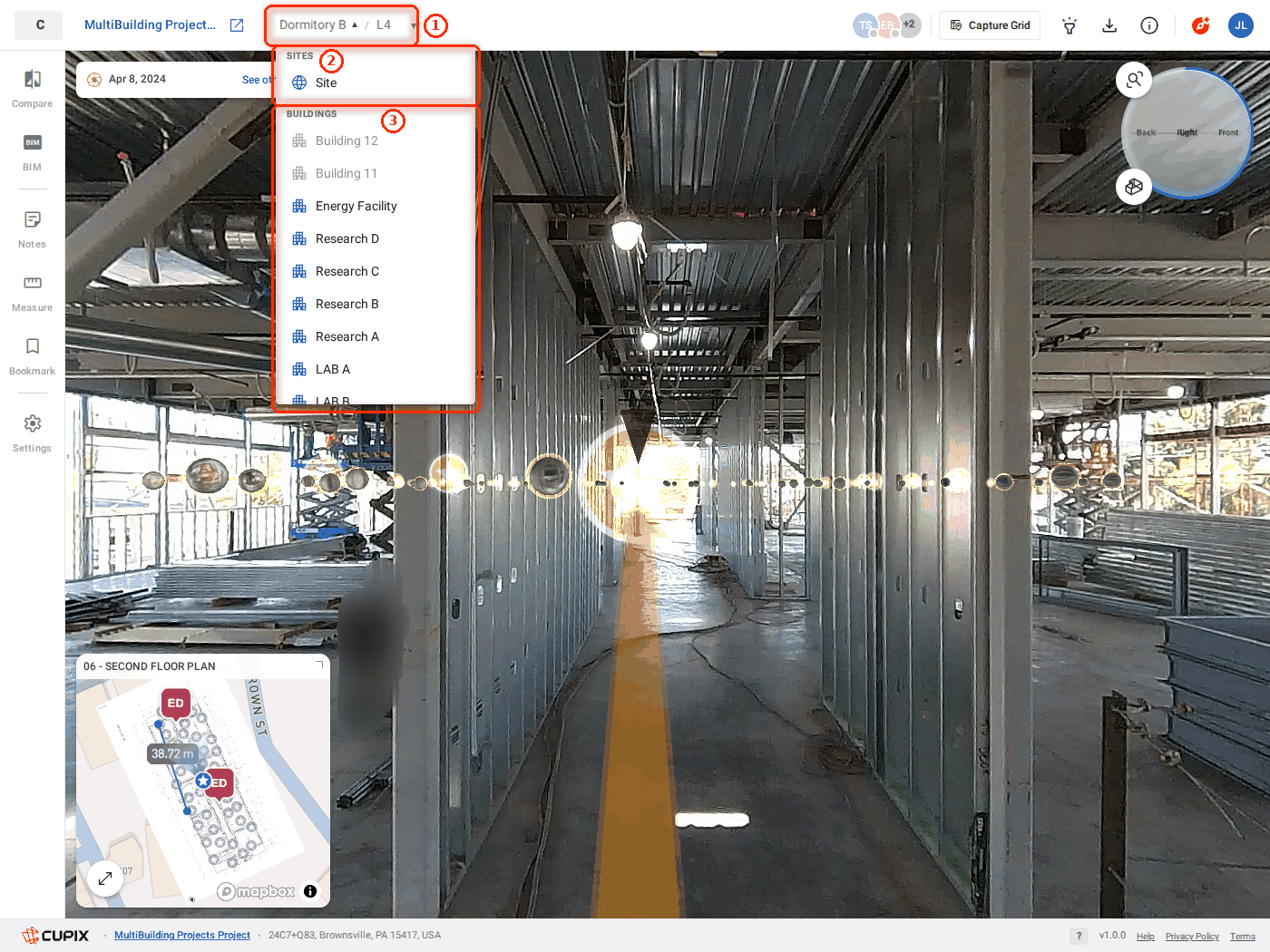1270x952 pixels.
Task: Click the CUPIX logo in footer
Action: click(55, 936)
